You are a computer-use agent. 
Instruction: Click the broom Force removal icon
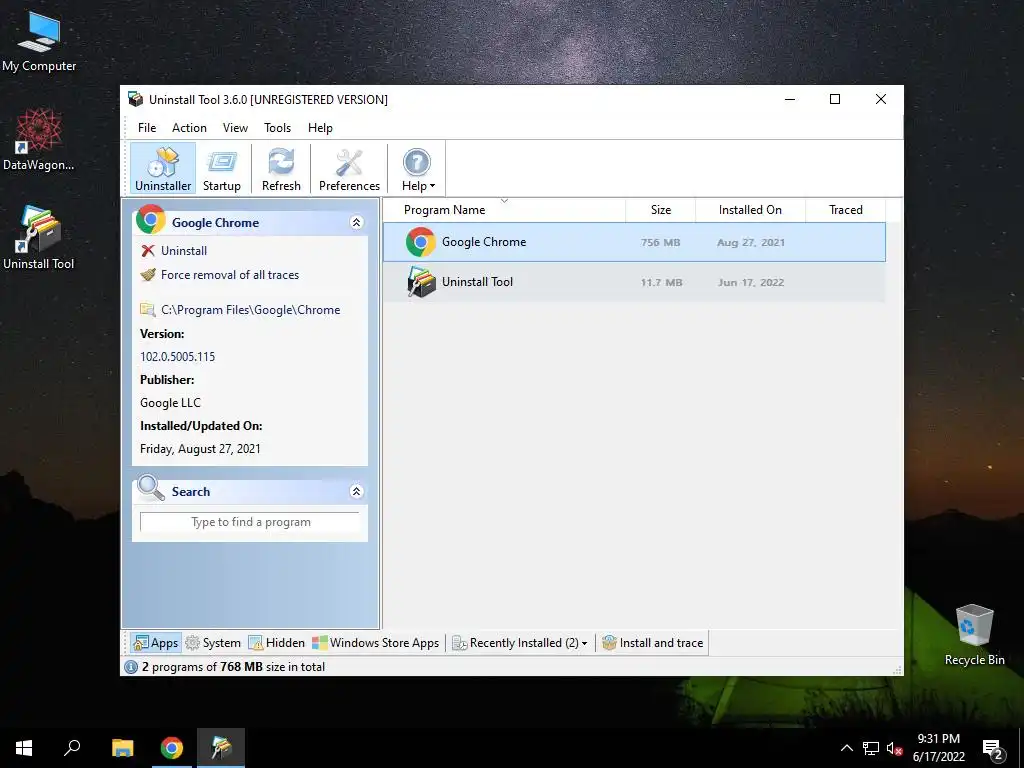(x=148, y=275)
